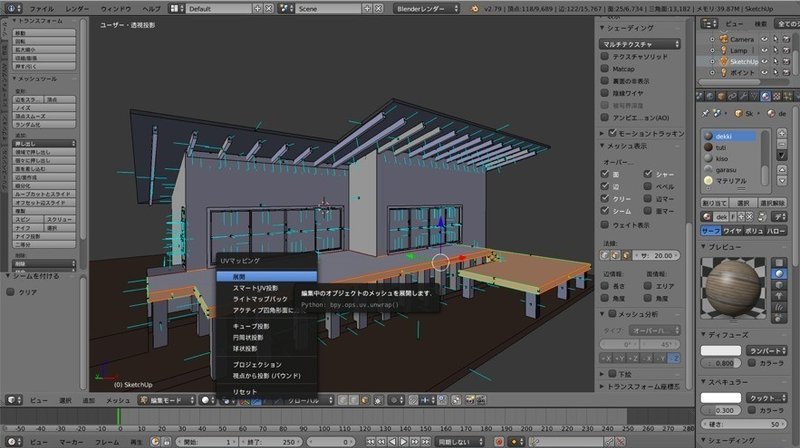Open the Modifiers wrench tab icon
The height and width of the screenshot is (448, 800).
(743, 96)
